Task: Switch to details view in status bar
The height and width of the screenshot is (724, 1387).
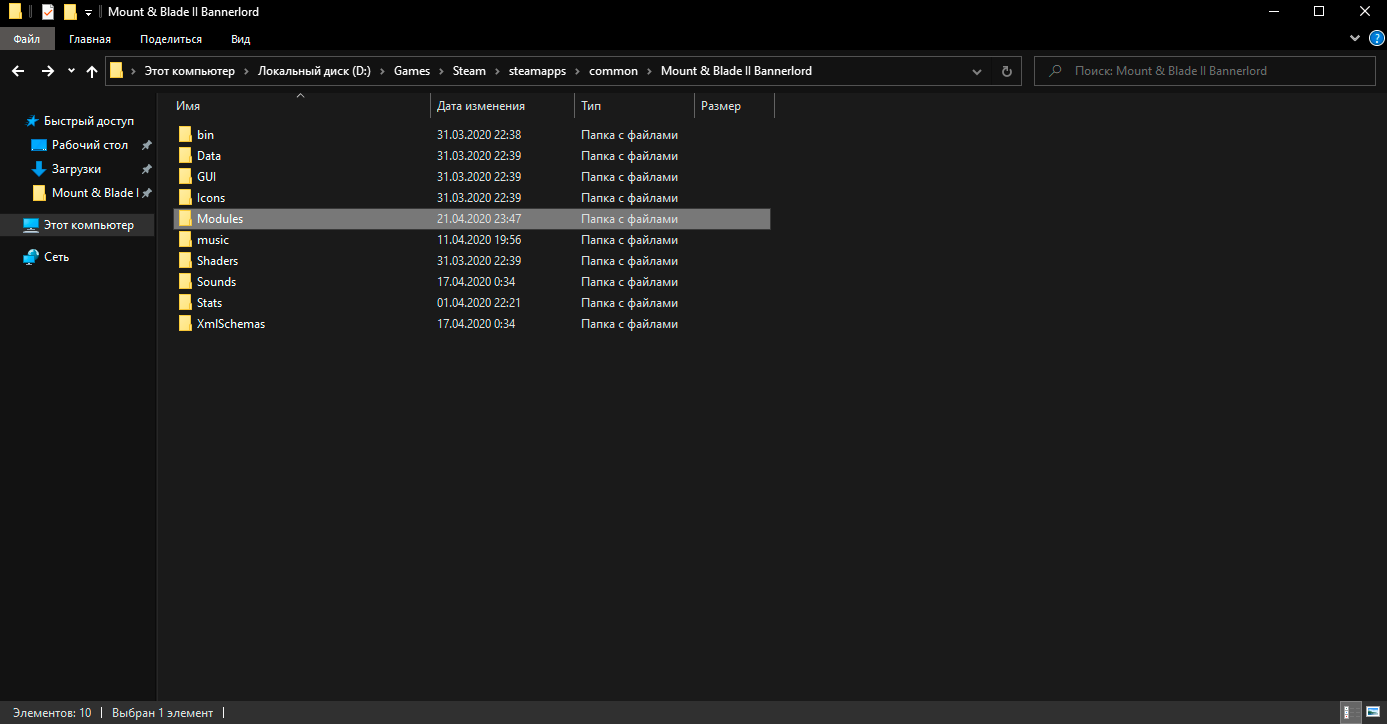Action: pyautogui.click(x=1351, y=713)
